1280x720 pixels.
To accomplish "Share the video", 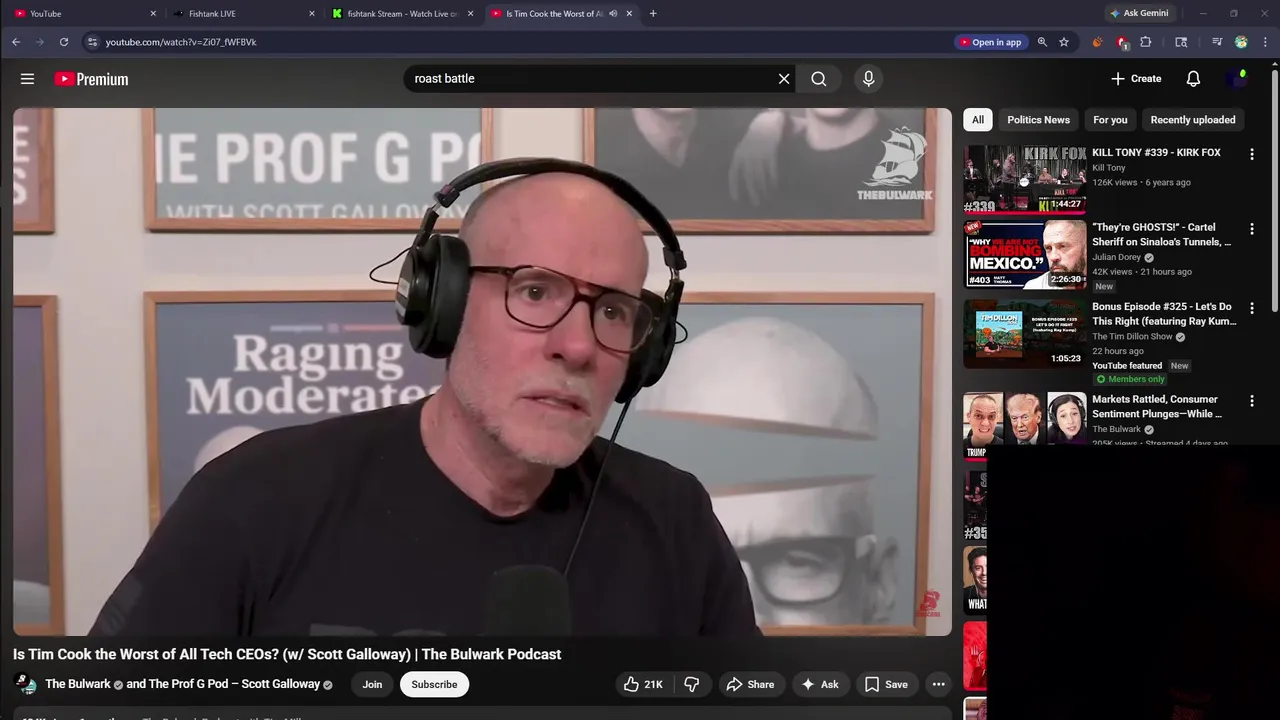I will (x=750, y=684).
